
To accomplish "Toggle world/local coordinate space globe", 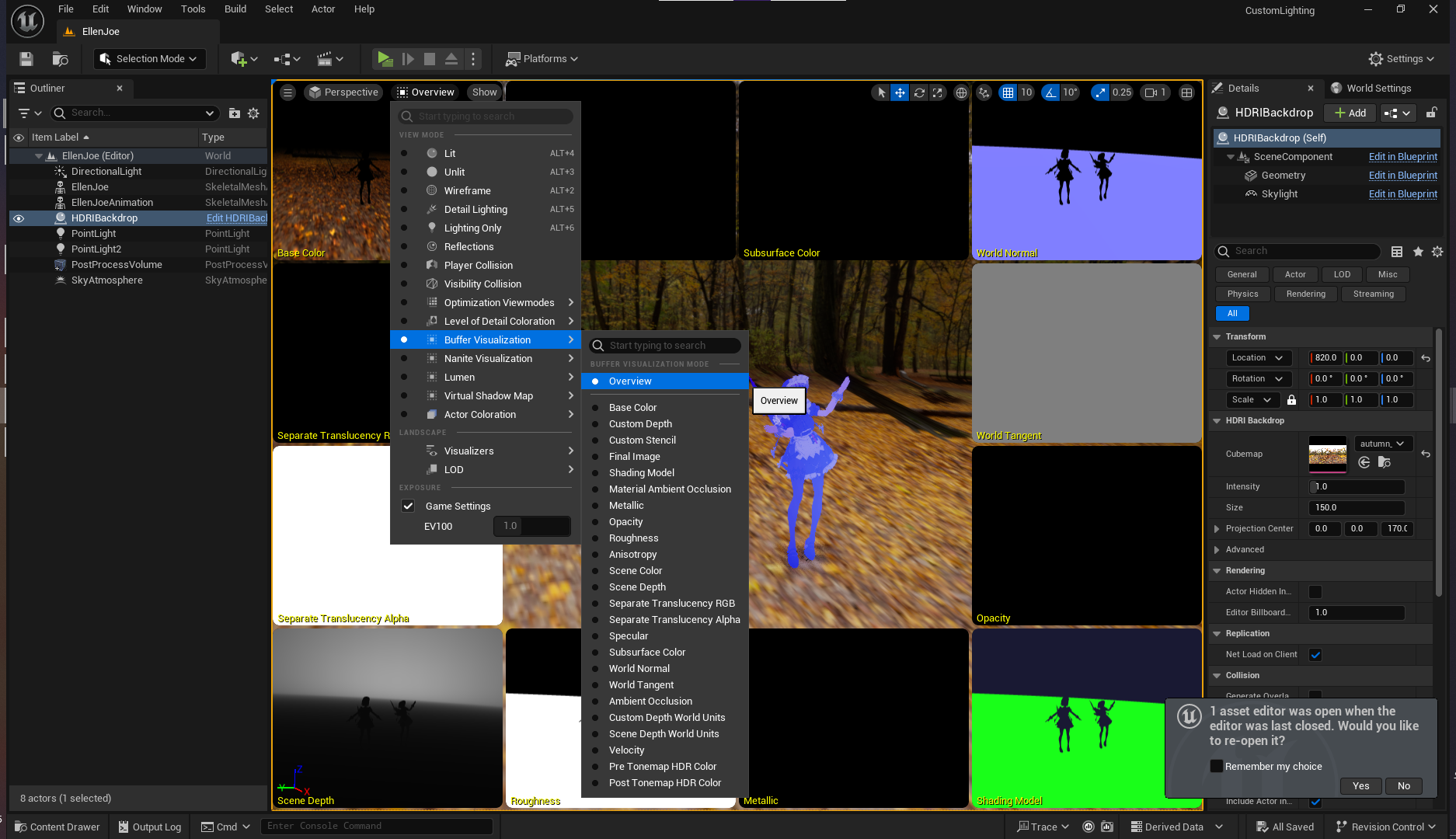I will 961,92.
